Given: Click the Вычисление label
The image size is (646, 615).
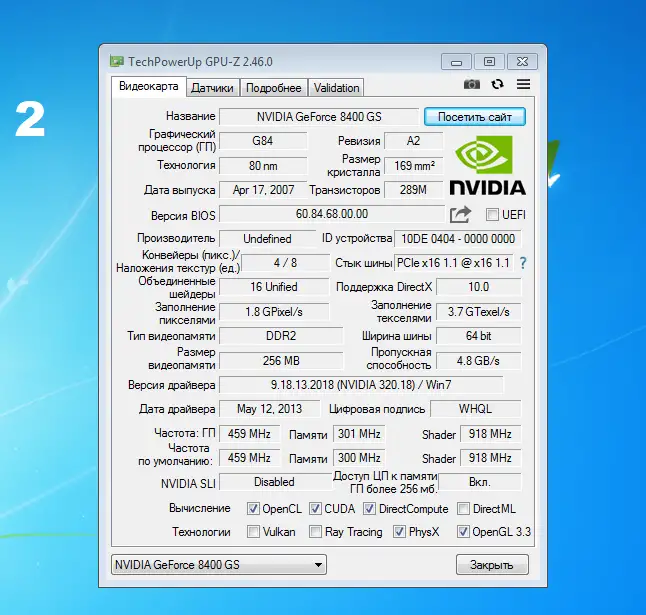Looking at the screenshot, I should (199, 508).
